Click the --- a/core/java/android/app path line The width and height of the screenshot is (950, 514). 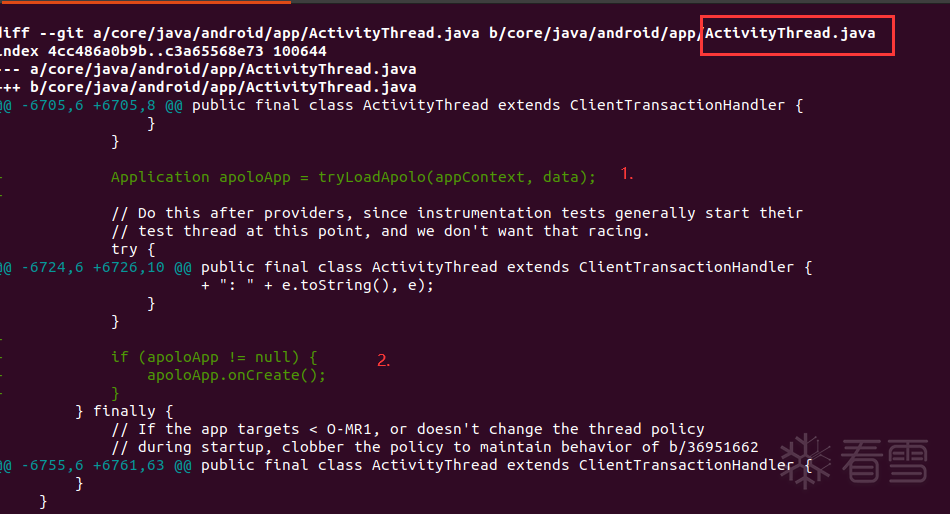pos(208,69)
